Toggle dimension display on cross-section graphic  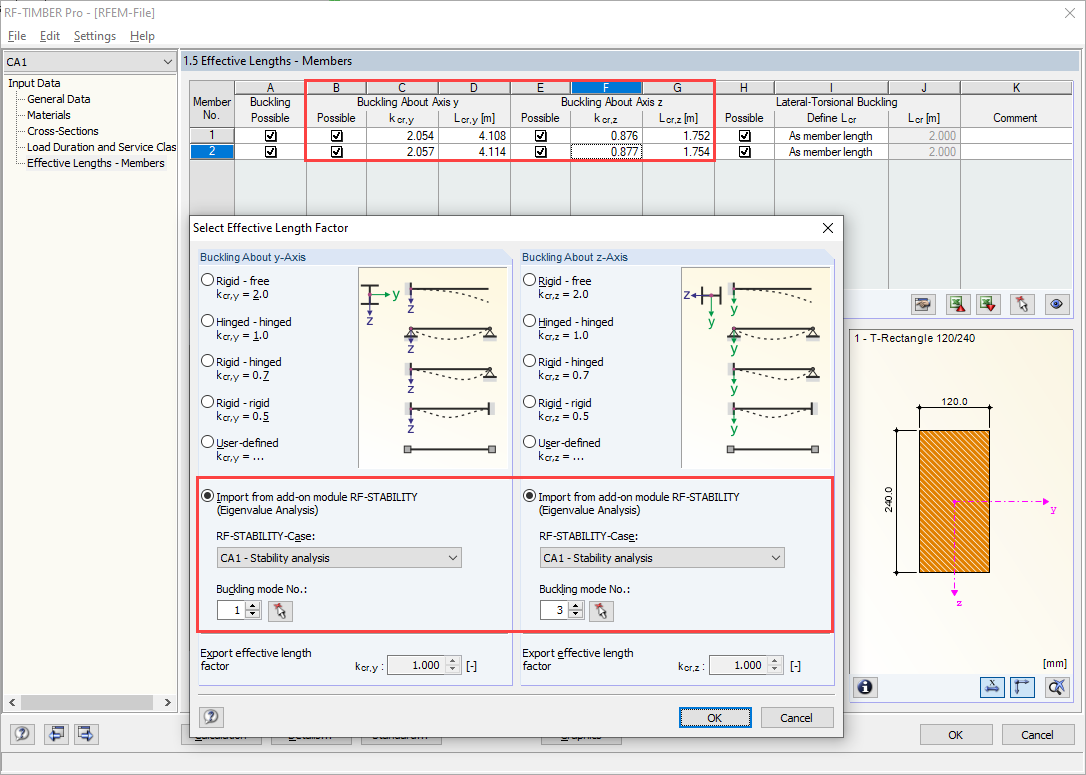tap(992, 687)
